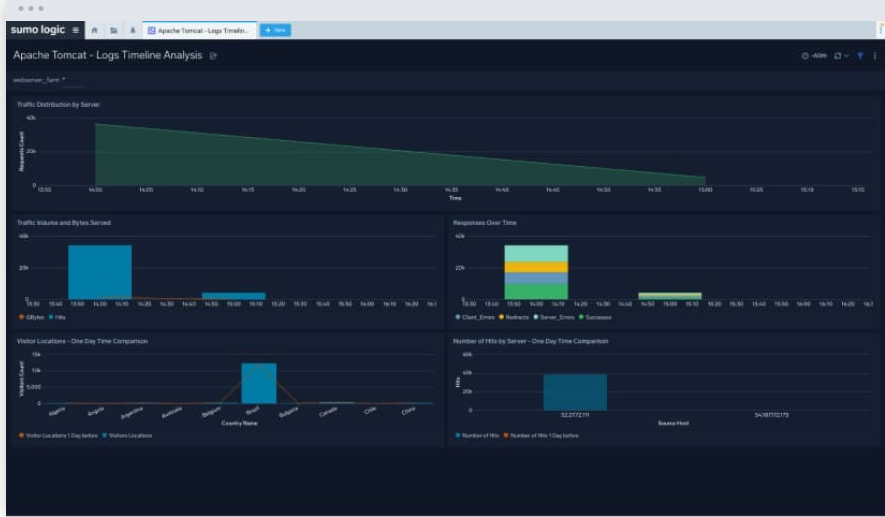Click the webserver_farm filter input field
The width and height of the screenshot is (885, 517).
point(73,81)
